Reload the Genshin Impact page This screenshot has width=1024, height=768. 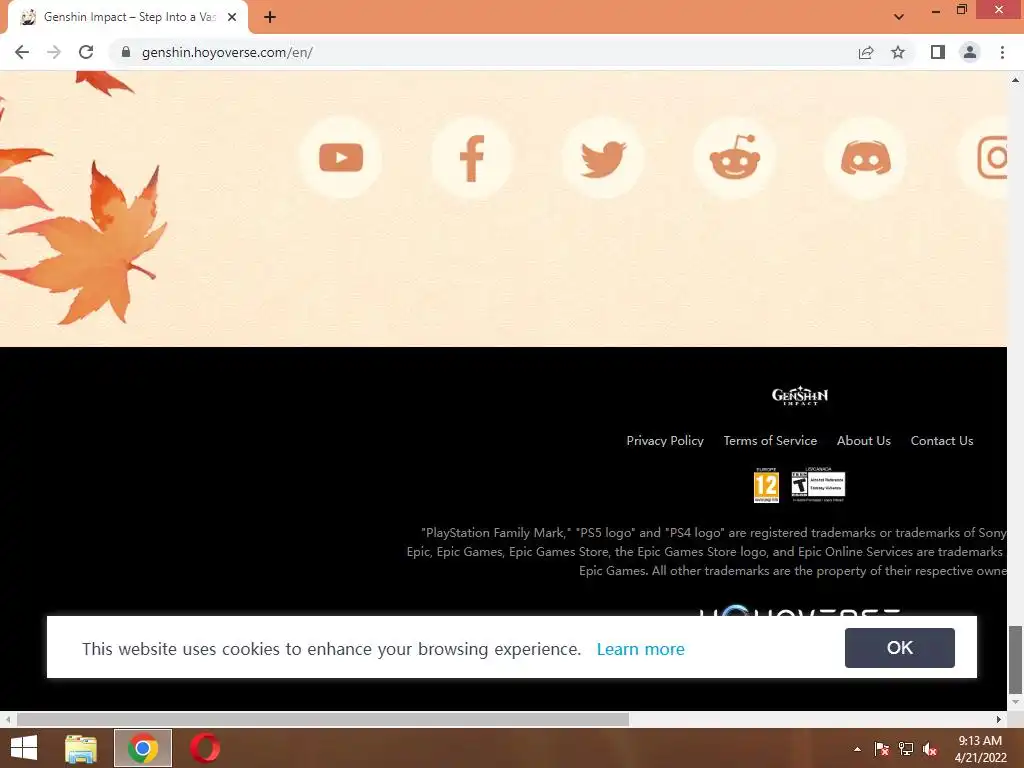tap(86, 52)
